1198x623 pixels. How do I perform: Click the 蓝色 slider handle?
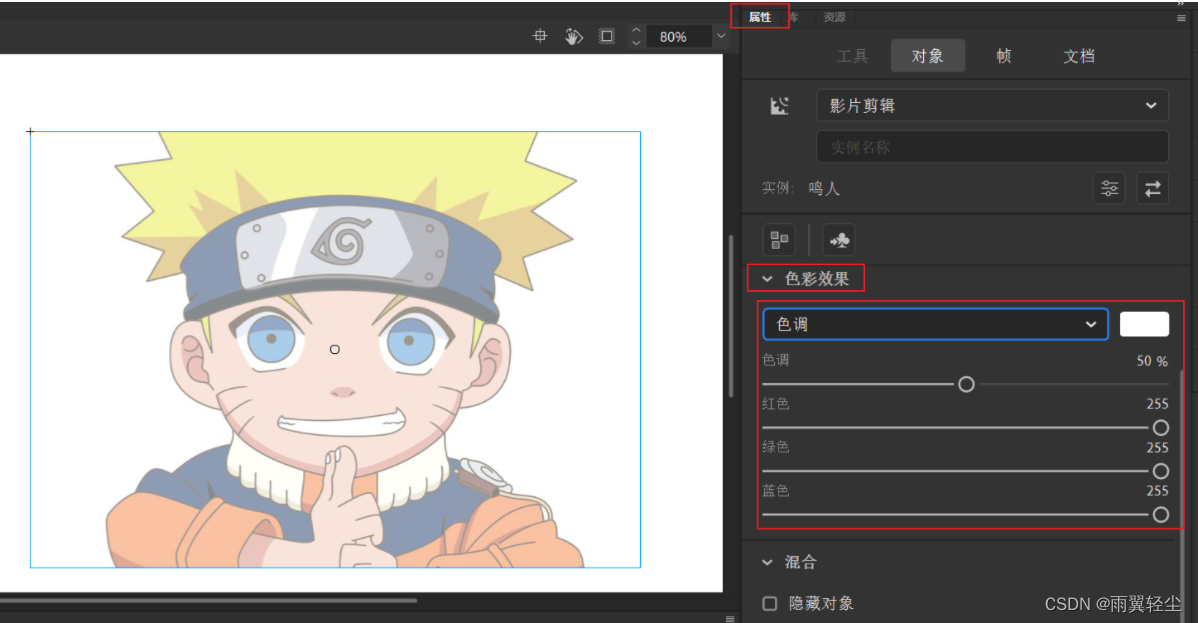[1161, 514]
